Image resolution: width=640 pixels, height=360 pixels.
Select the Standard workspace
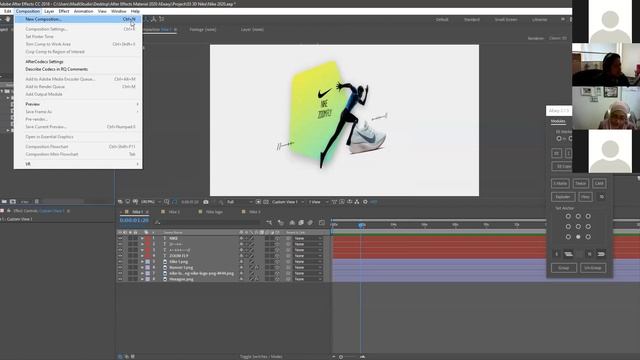(472, 20)
